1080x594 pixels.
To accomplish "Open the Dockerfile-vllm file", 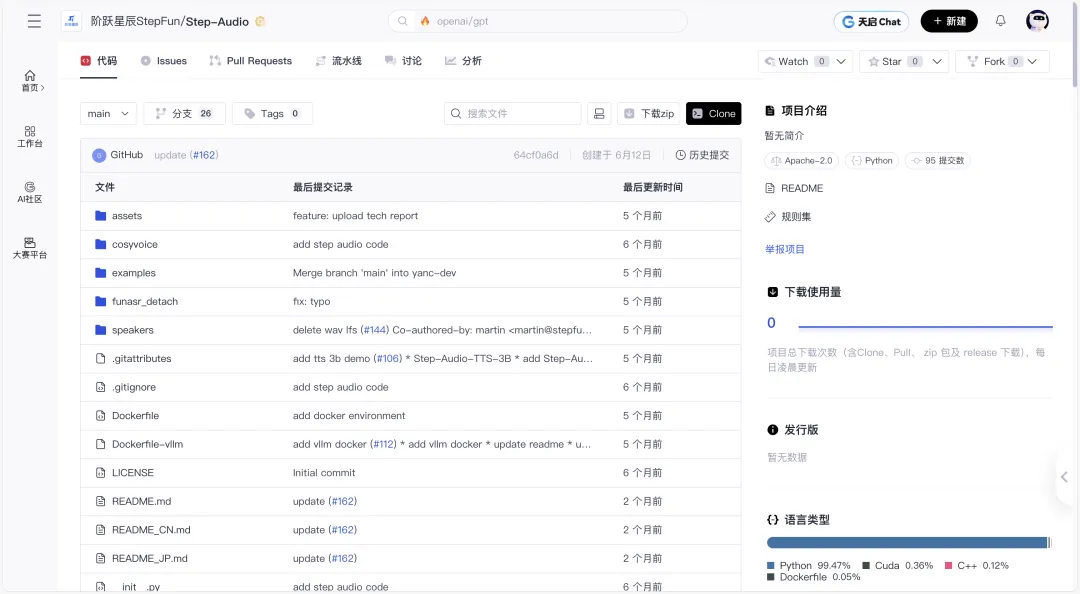I will tap(147, 444).
